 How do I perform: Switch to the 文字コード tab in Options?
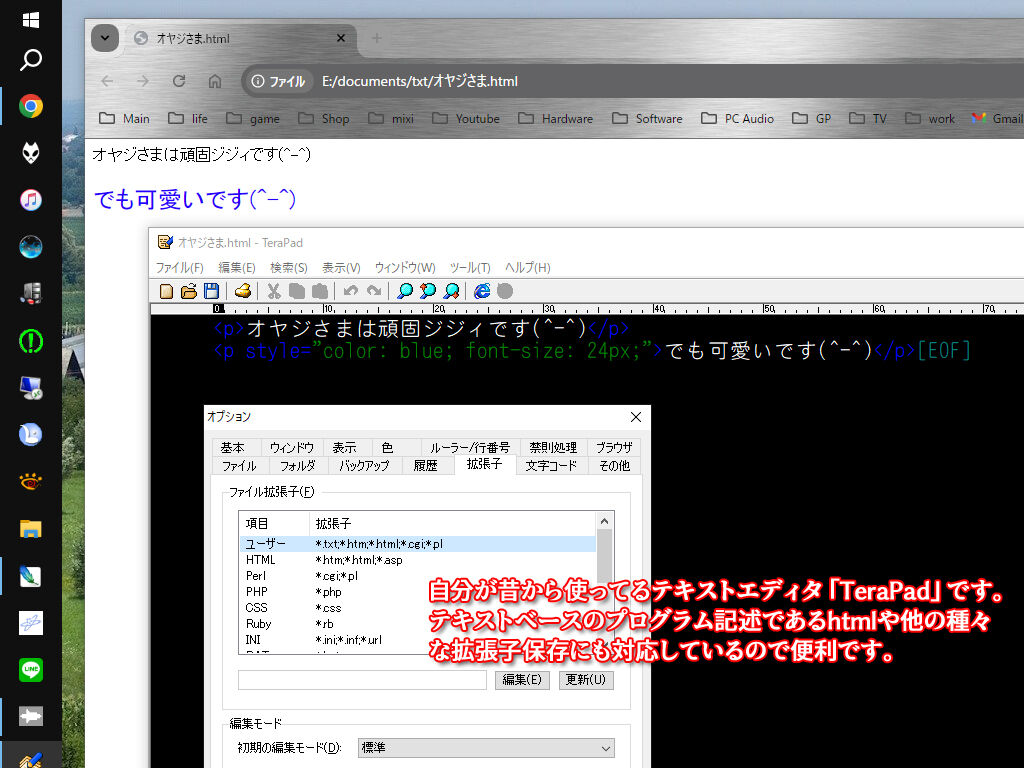551,465
